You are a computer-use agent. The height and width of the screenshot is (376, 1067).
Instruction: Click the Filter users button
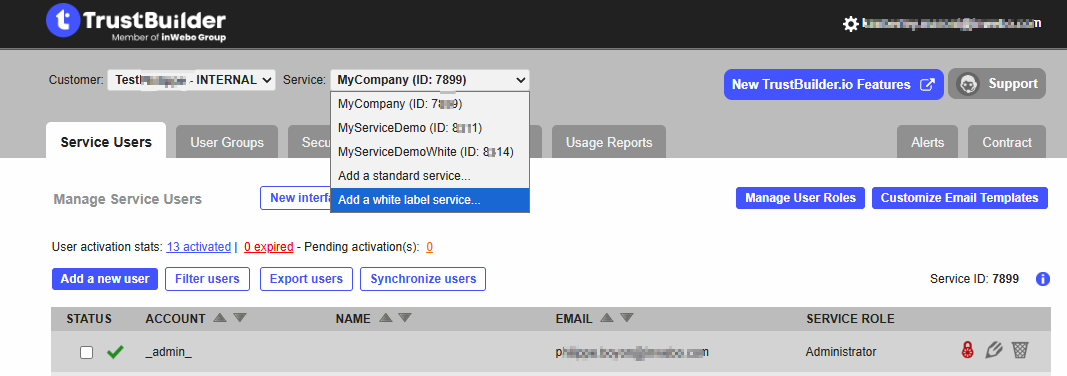[207, 279]
